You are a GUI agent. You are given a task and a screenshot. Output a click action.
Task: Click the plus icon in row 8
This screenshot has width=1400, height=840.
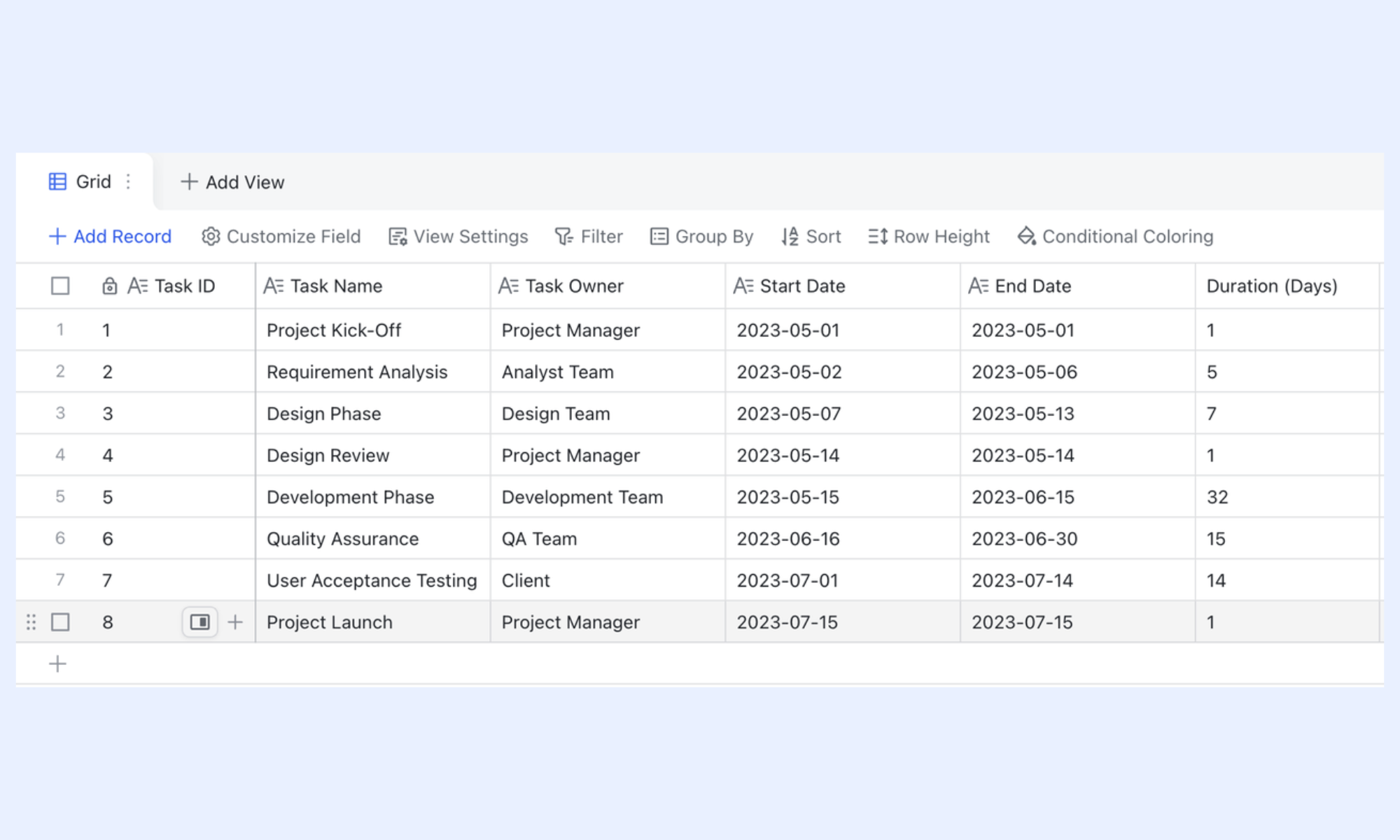(x=235, y=622)
